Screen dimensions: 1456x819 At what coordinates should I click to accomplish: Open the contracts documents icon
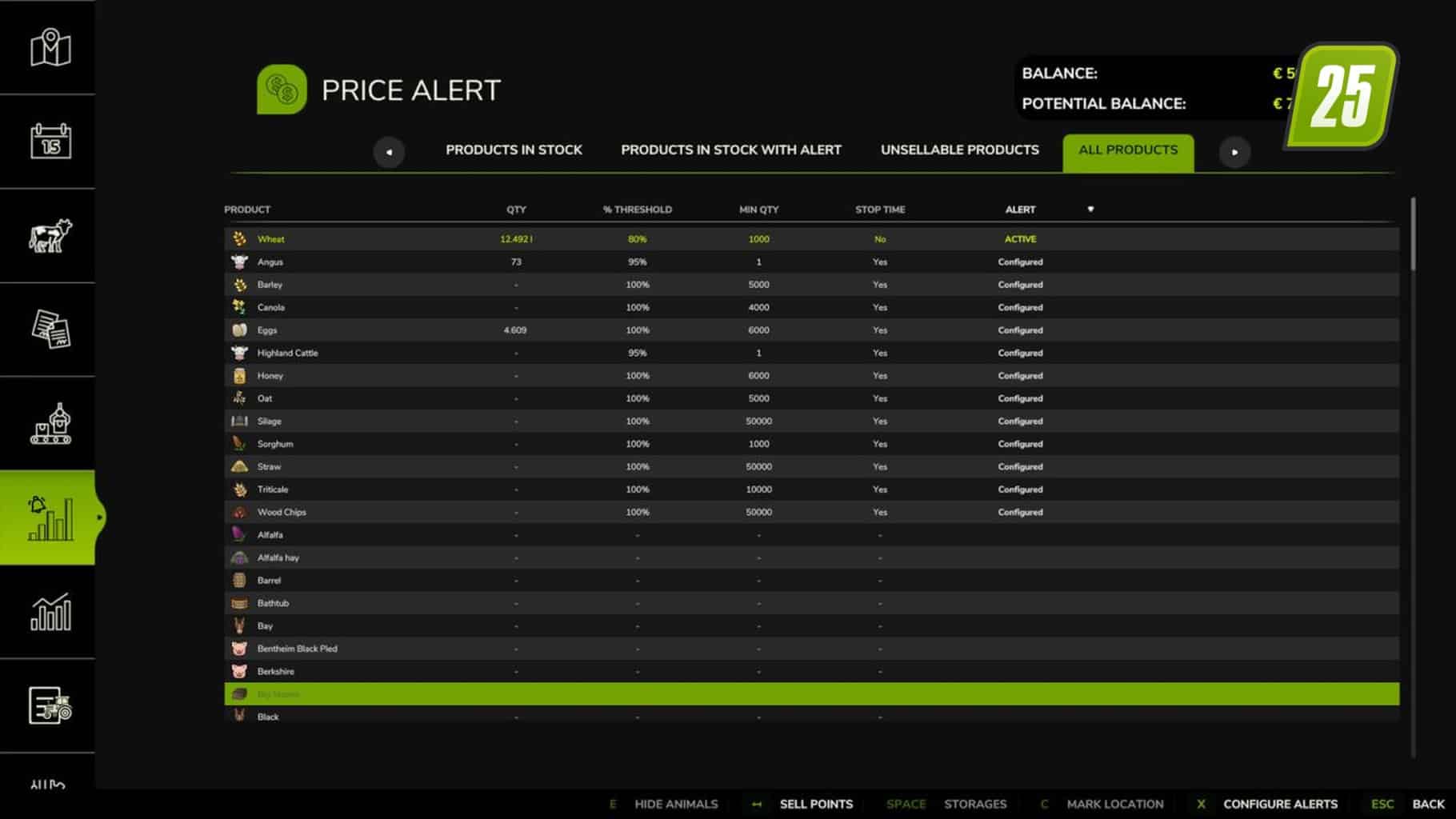(50, 330)
